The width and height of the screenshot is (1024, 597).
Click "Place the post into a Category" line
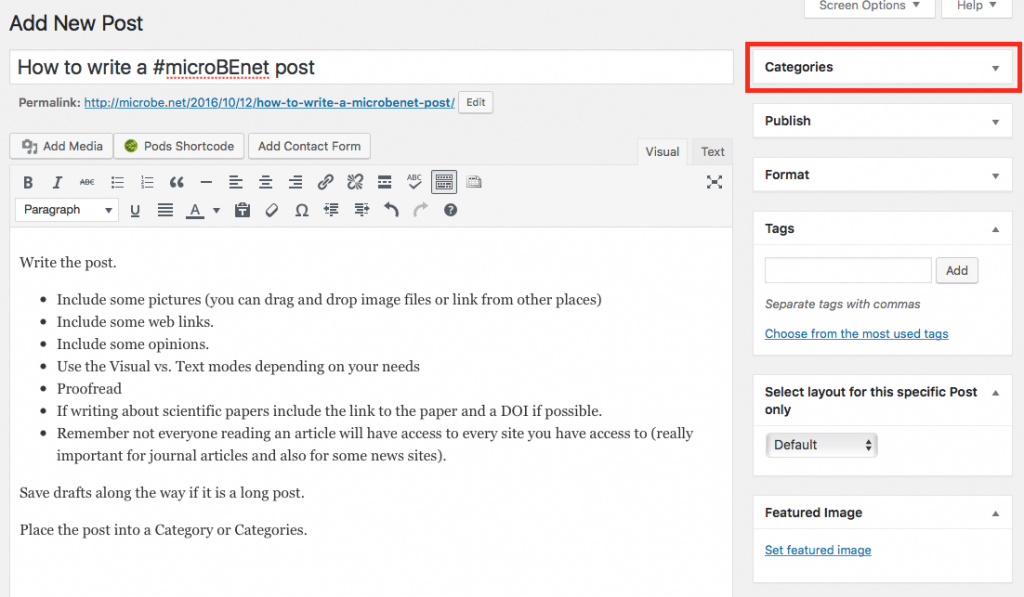click(163, 530)
